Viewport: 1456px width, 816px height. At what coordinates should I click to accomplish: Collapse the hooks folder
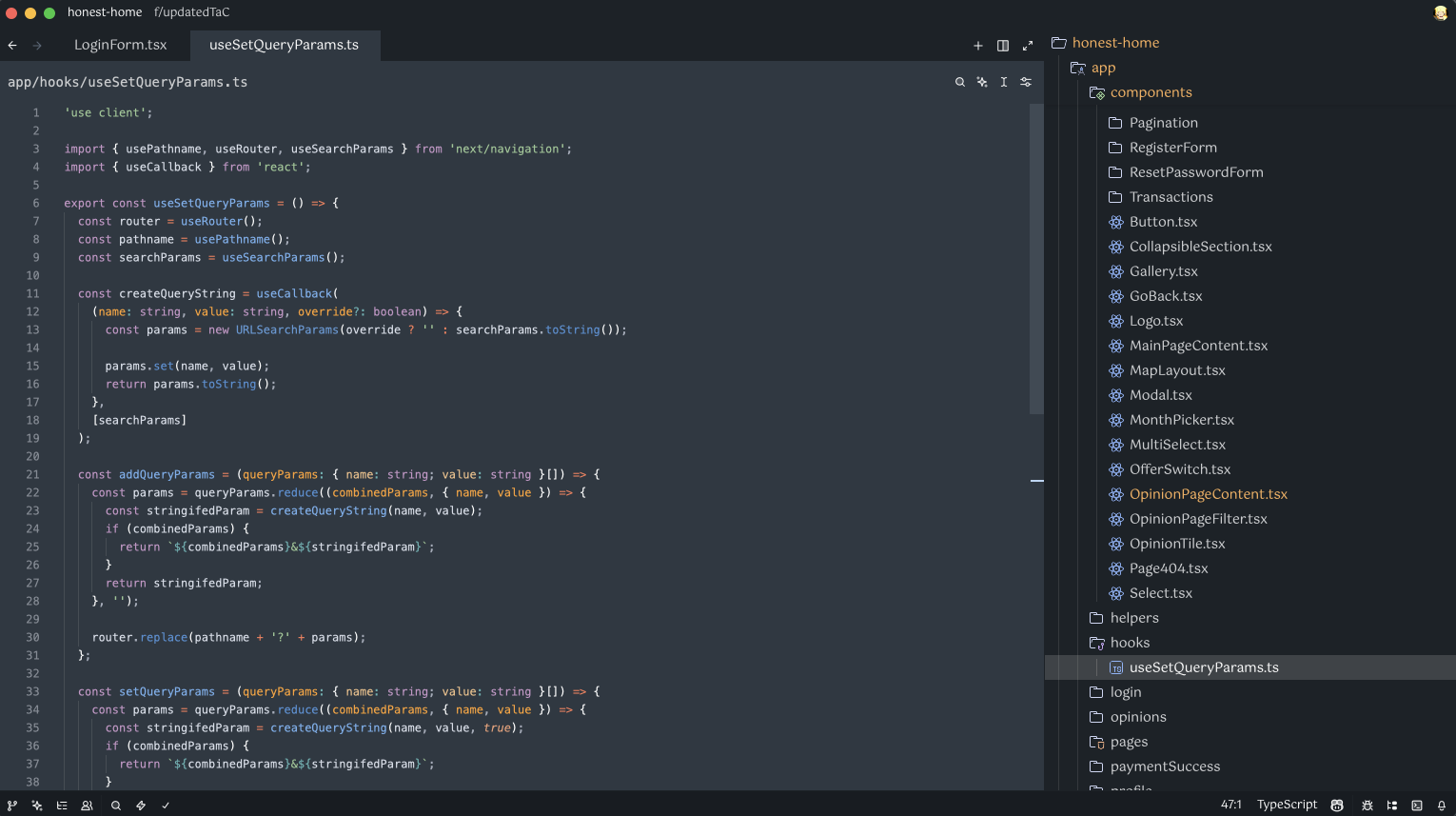pyautogui.click(x=1119, y=643)
